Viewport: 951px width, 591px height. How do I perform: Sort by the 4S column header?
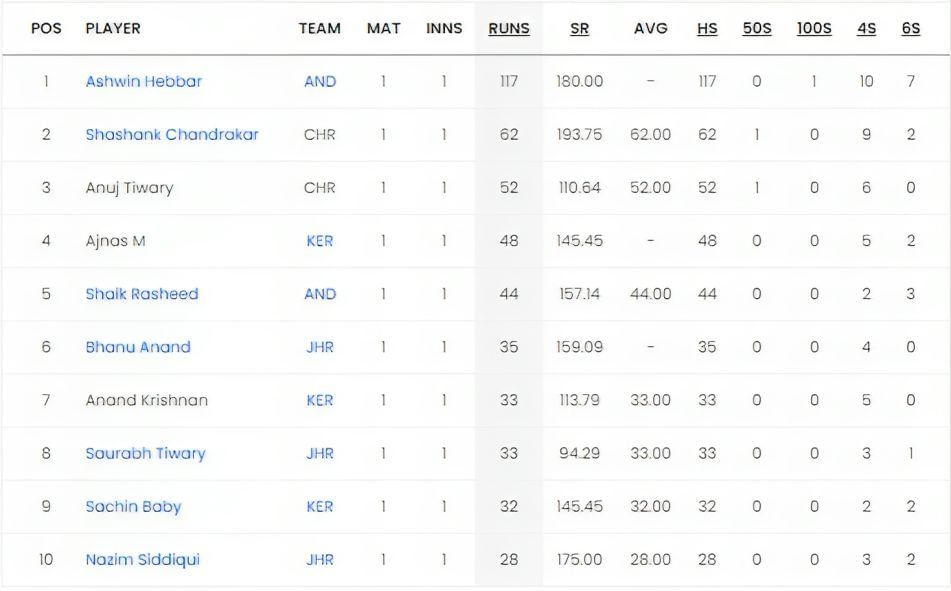(866, 29)
